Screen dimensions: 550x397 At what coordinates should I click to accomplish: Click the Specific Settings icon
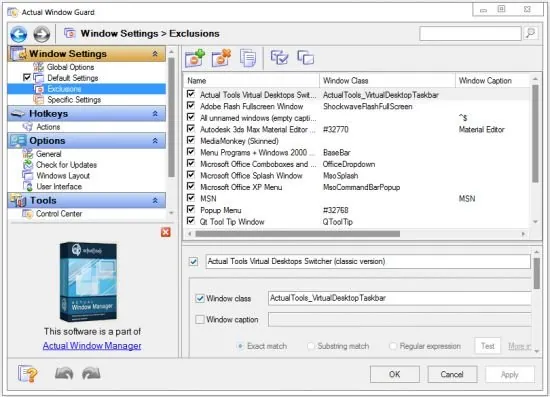click(38, 100)
